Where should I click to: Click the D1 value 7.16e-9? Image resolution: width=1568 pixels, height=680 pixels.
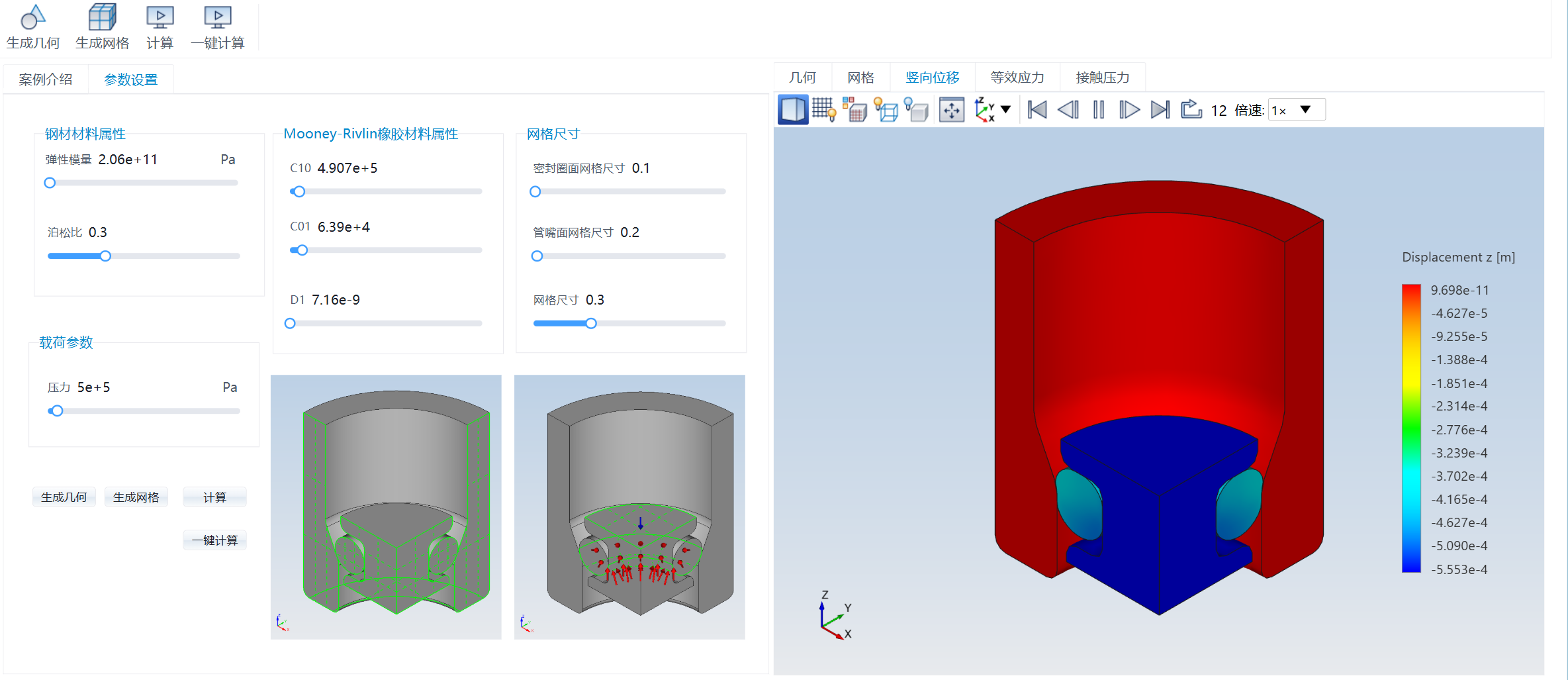point(336,300)
